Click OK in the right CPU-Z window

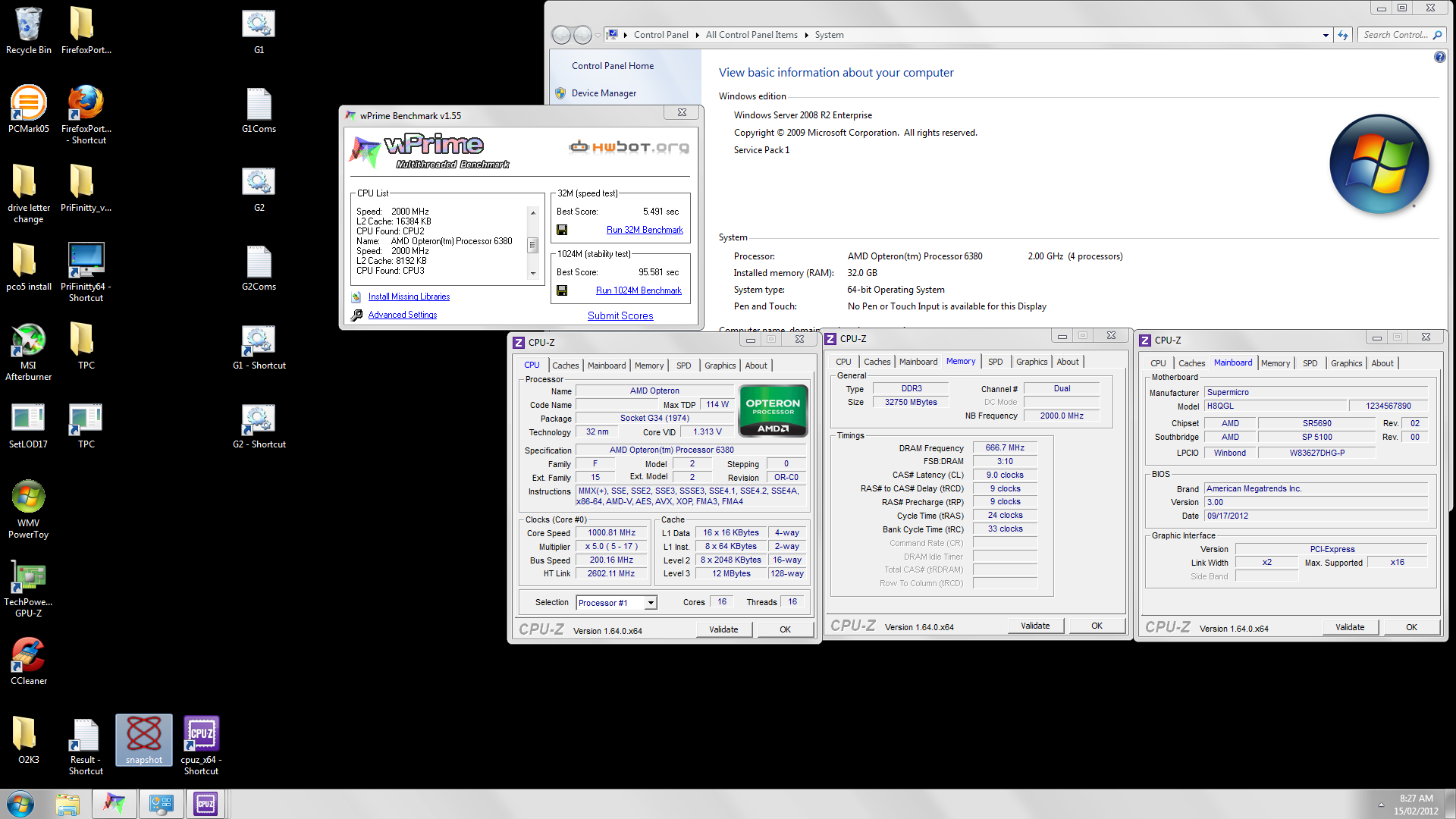(x=1411, y=627)
